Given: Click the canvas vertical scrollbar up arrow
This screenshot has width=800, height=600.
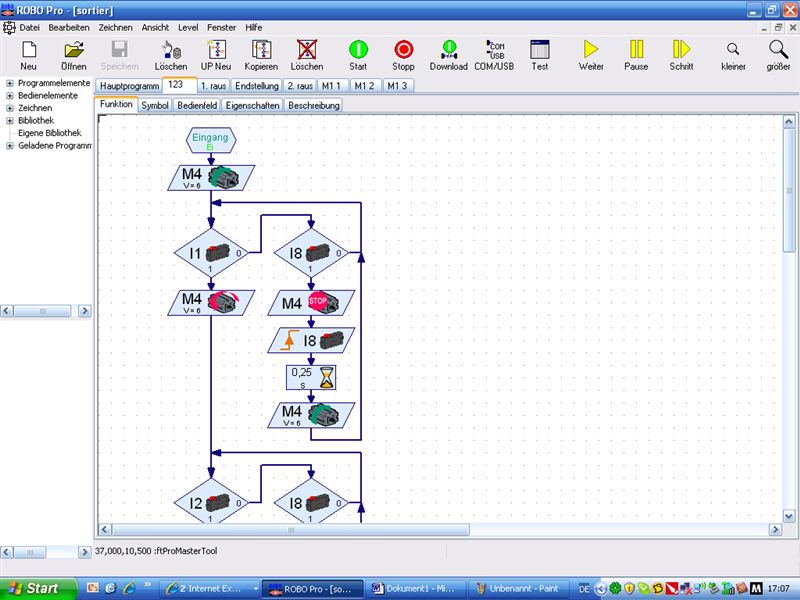Looking at the screenshot, I should coord(789,121).
